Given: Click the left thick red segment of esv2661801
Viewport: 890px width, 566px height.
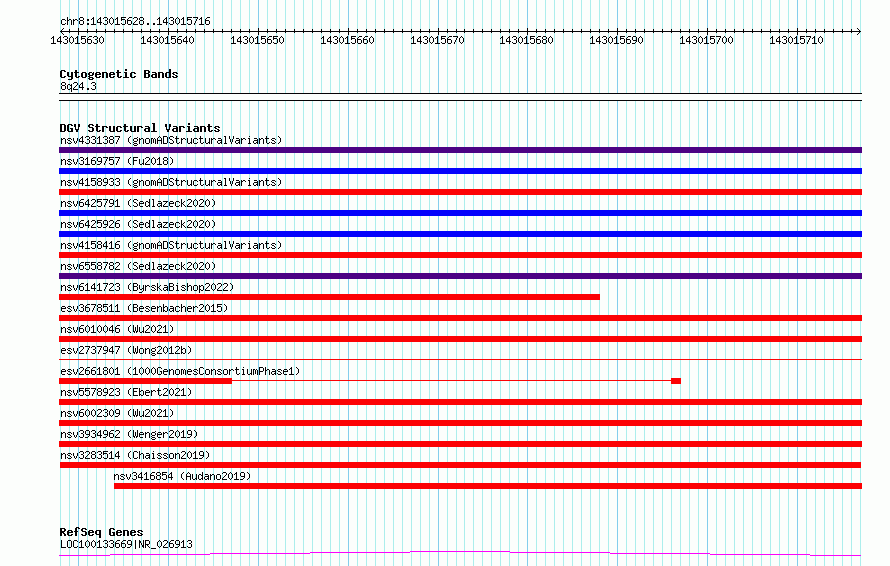Looking at the screenshot, I should coord(145,381).
